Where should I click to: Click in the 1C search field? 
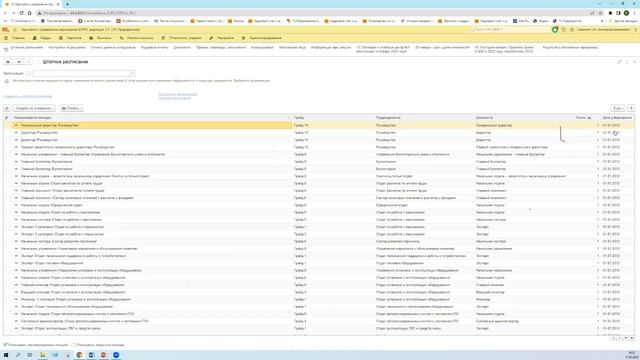tap(509, 30)
